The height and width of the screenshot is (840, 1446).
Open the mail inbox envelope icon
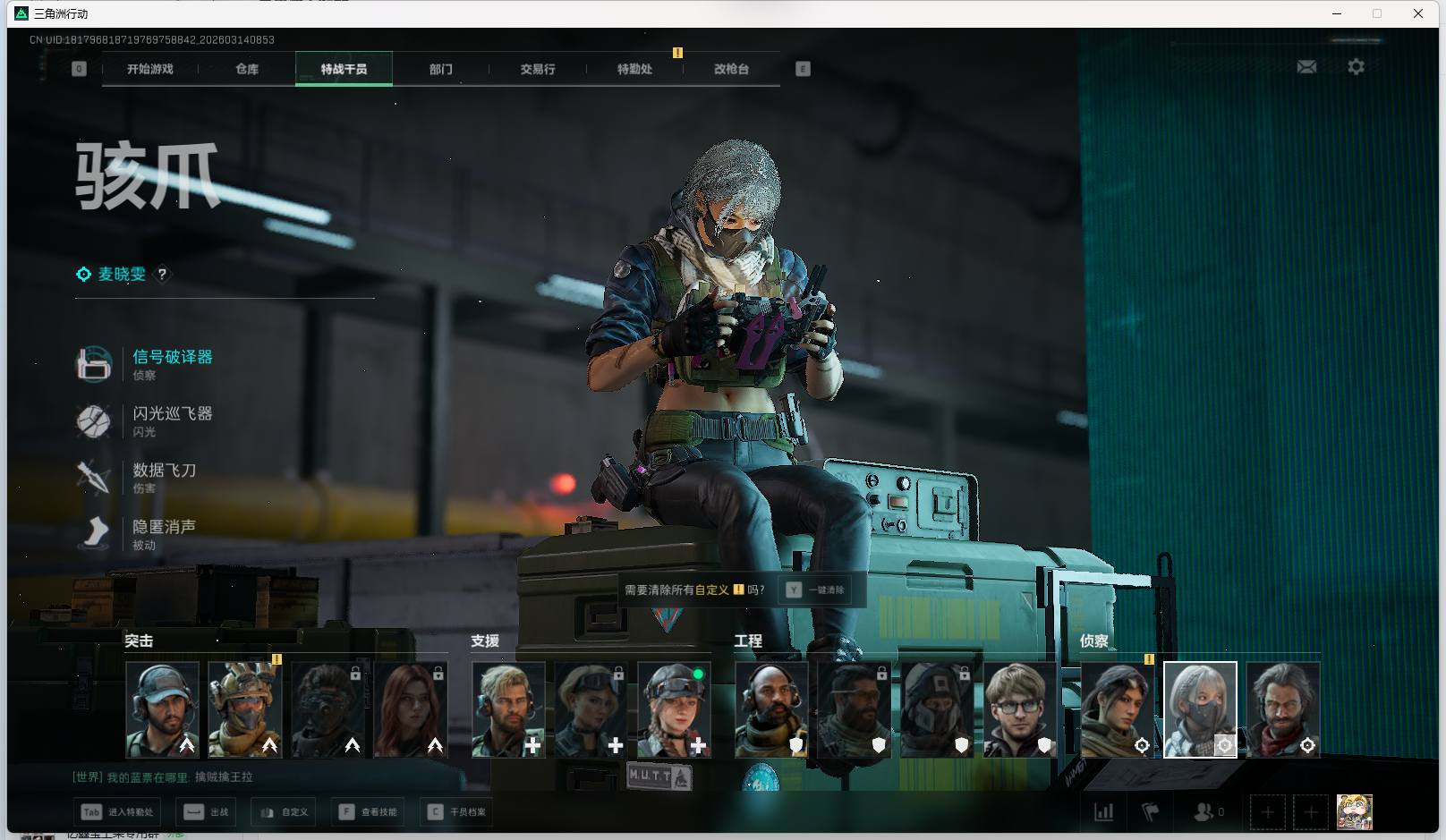[1306, 67]
